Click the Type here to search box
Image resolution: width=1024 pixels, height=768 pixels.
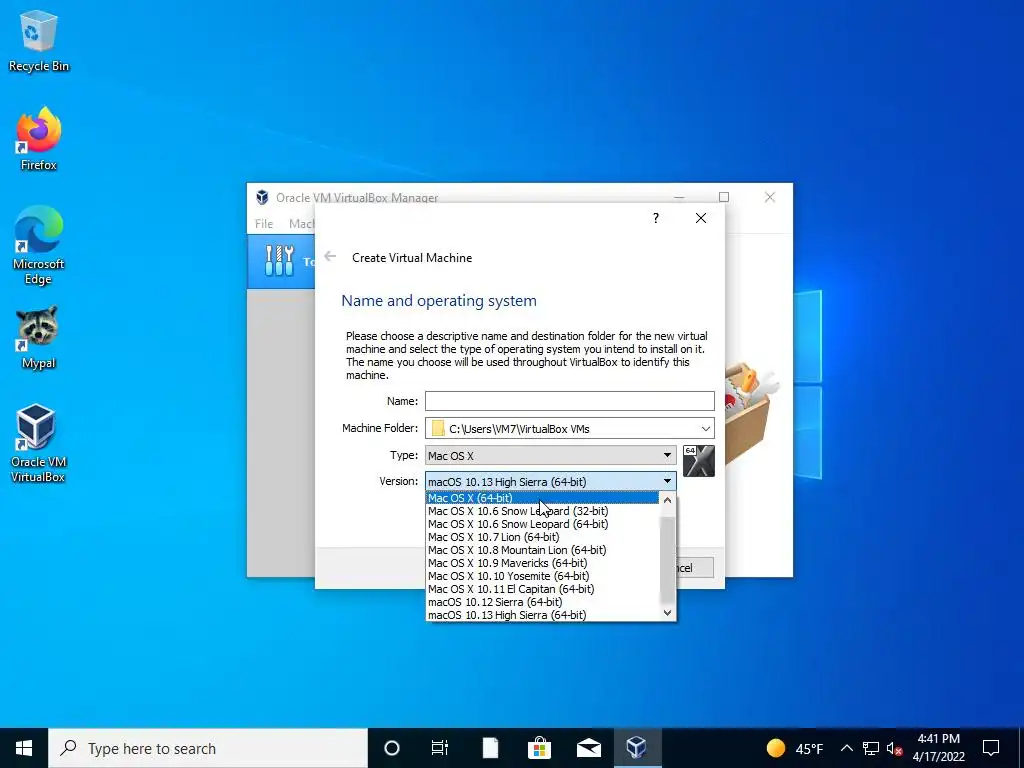click(208, 748)
